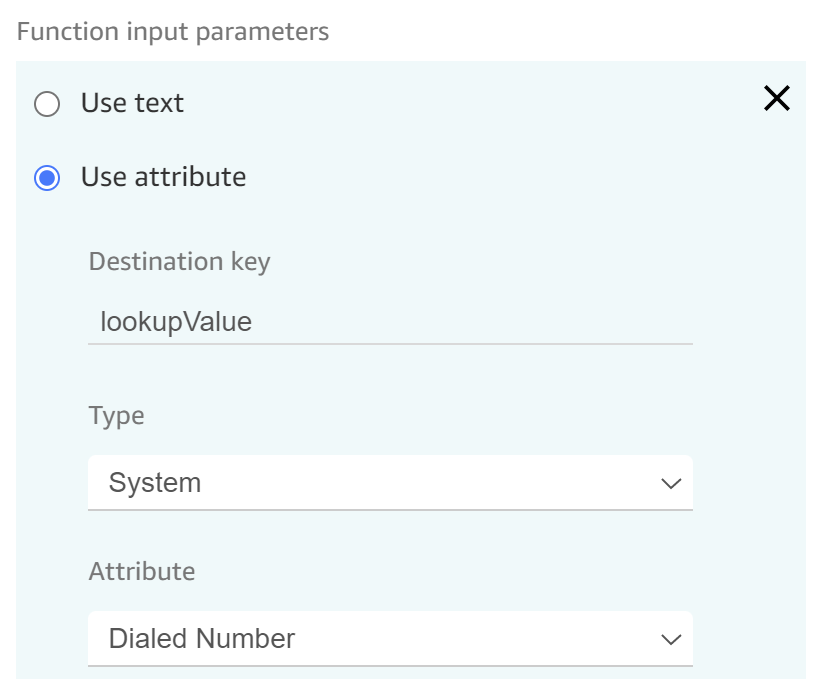This screenshot has width=832, height=690.
Task: Open the Type dropdown showing System
Action: (x=391, y=482)
